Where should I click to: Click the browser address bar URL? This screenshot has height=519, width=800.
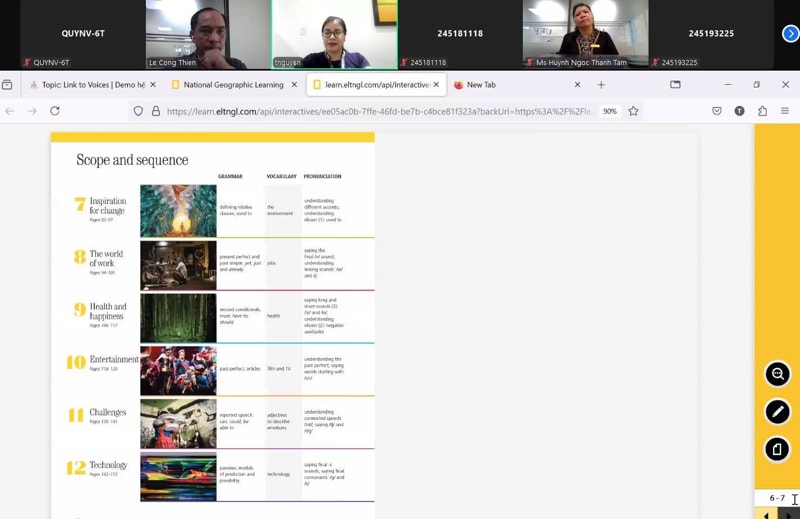370,111
